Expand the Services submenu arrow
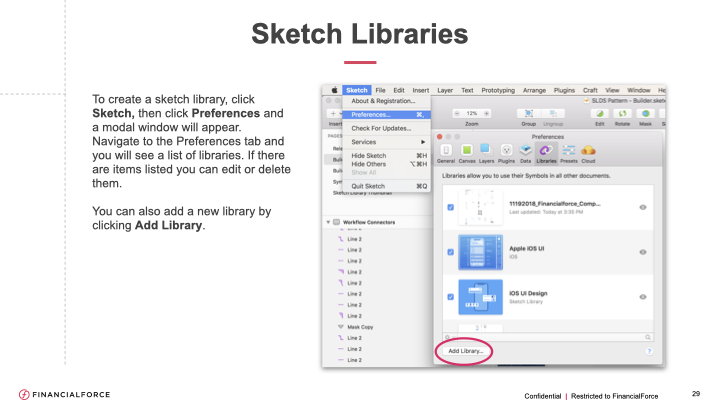The height and width of the screenshot is (405, 720). (x=423, y=142)
